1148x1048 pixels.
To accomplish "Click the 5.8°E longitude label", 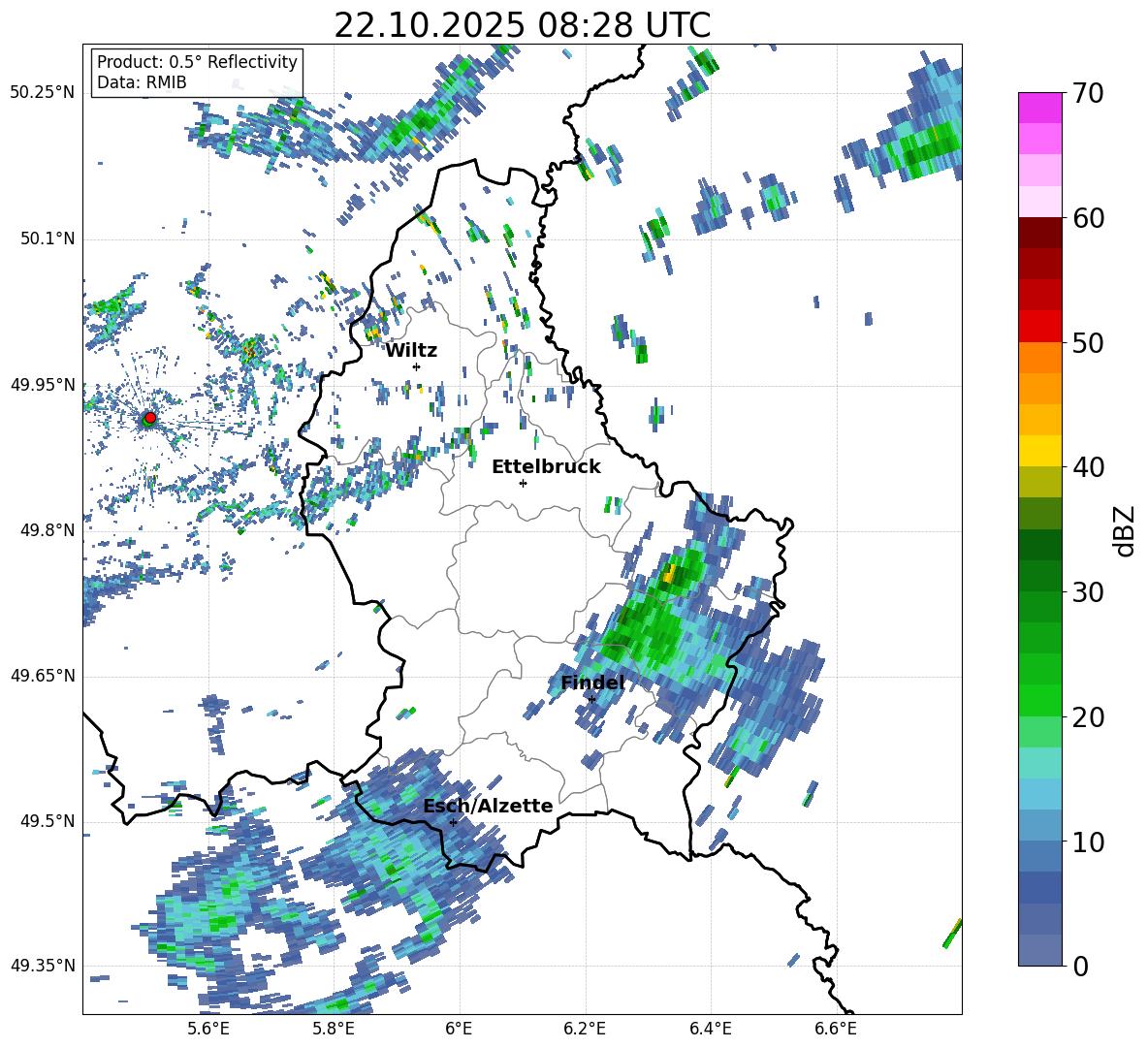I will (x=334, y=1029).
